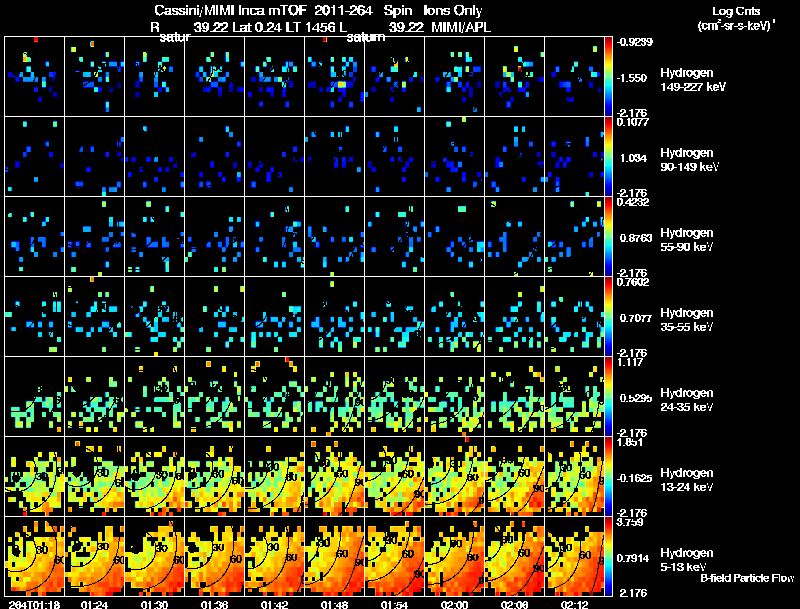Select the 01:48 time label
This screenshot has width=800, height=609.
coord(334,605)
